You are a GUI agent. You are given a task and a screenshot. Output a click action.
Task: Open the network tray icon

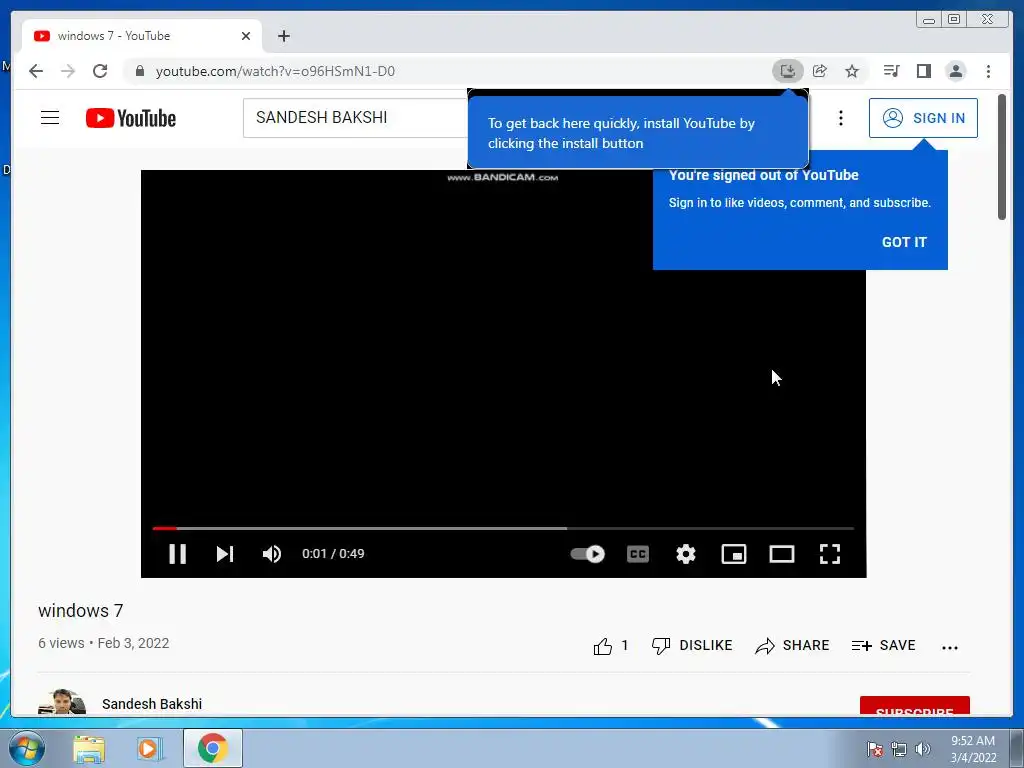(x=899, y=749)
